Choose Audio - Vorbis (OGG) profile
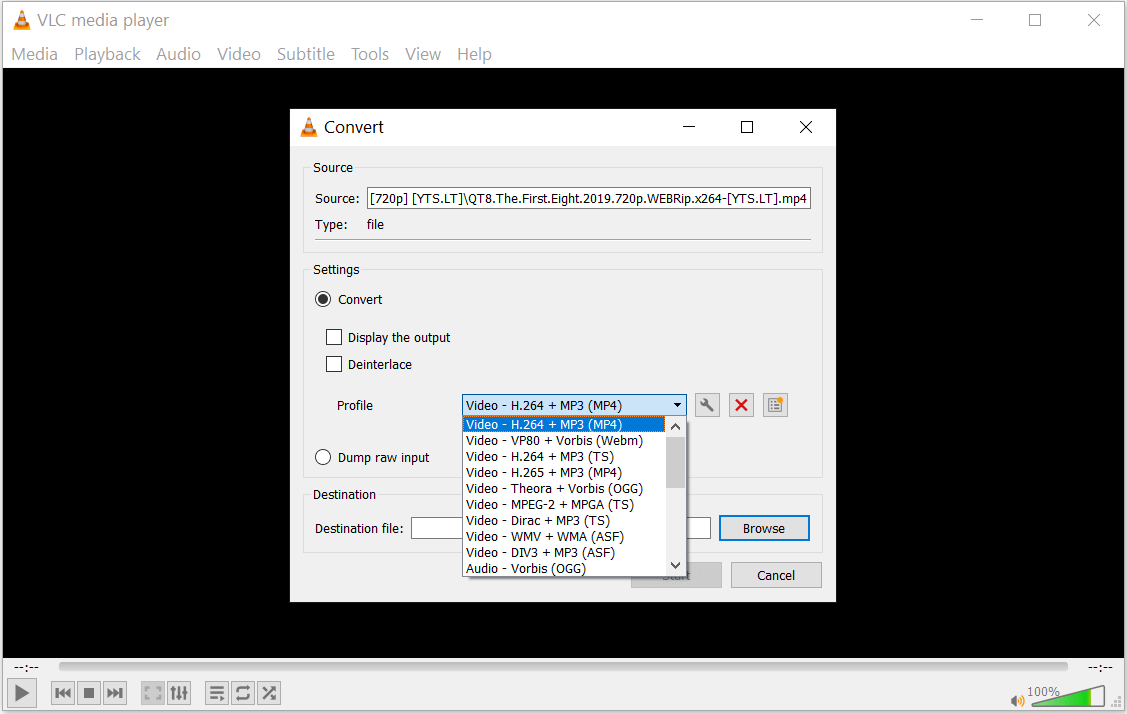Screen dimensions: 1127x714 [564, 569]
